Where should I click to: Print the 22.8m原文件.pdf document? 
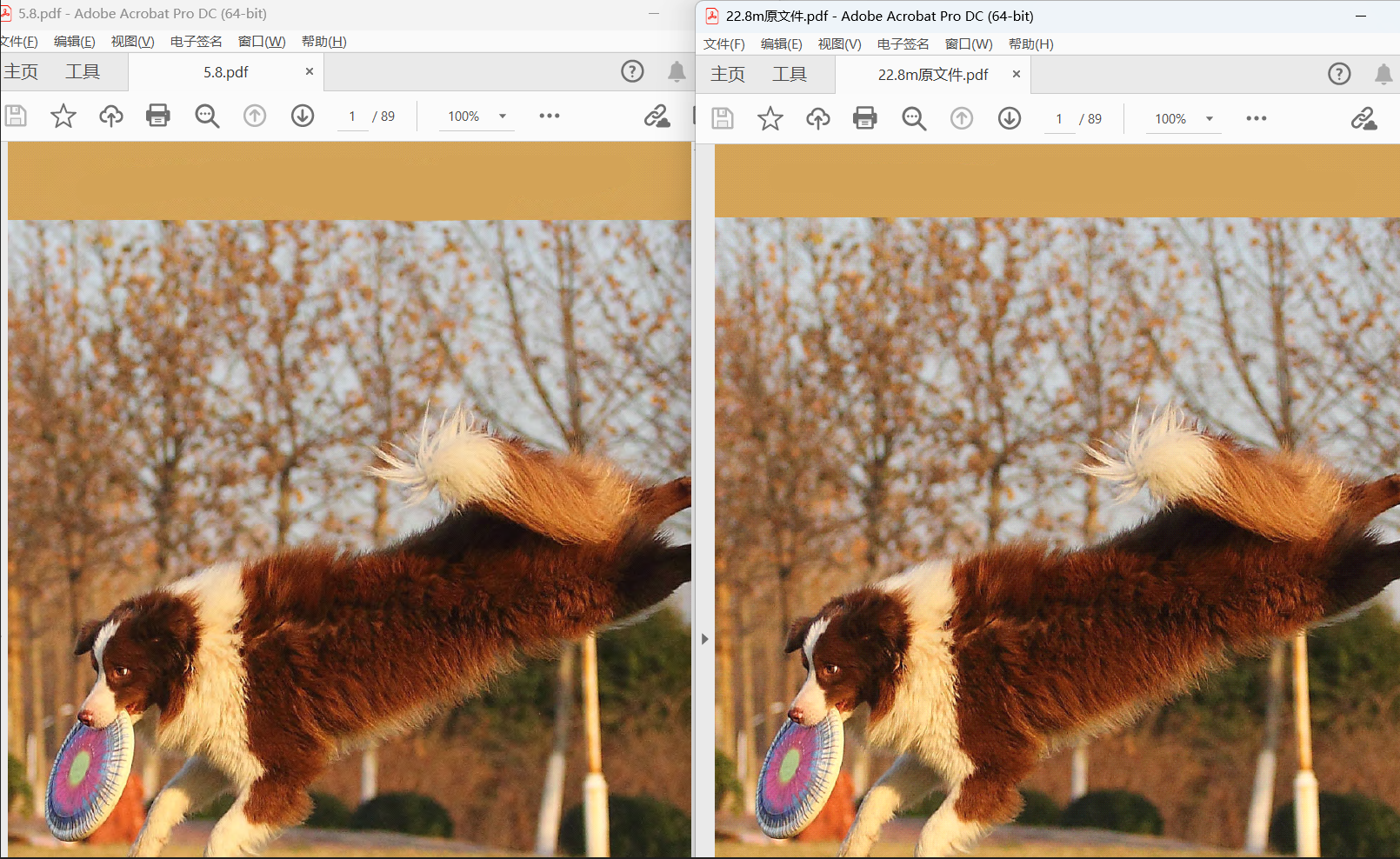tap(865, 118)
